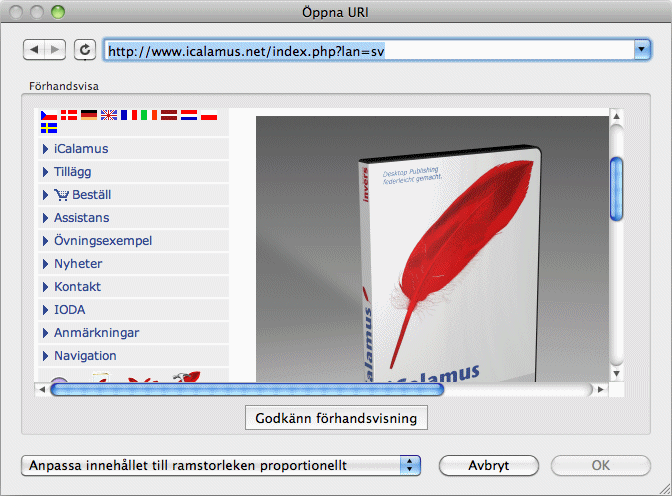Select the Swedish flag language icon

tap(49, 128)
